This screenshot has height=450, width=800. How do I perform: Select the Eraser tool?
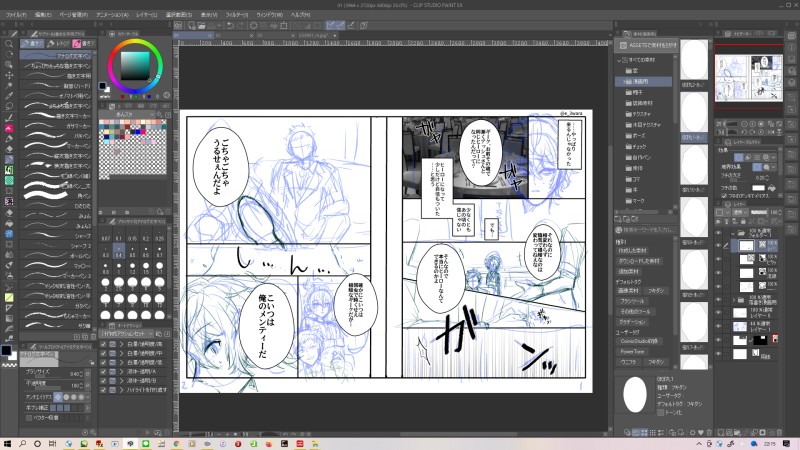[9, 213]
